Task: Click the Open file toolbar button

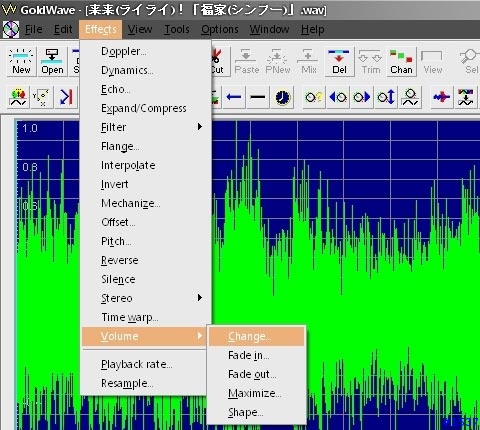Action: click(52, 62)
